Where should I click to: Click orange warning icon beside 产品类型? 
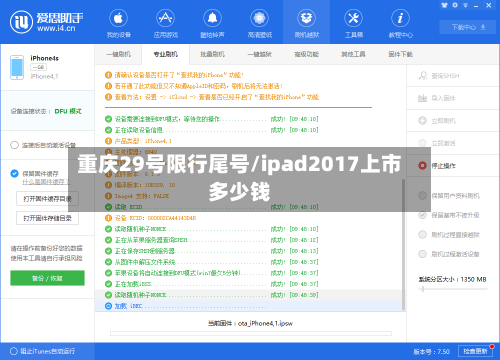click(x=108, y=141)
